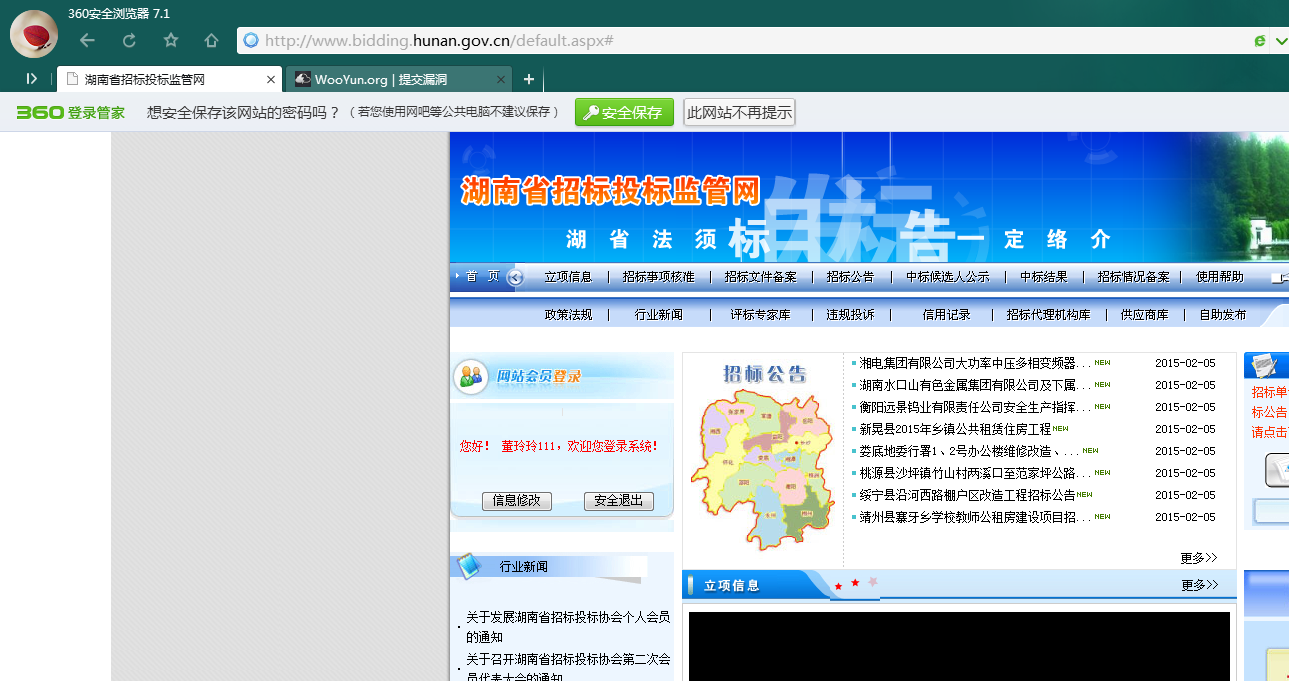Viewport: 1289px width, 681px height.
Task: Bookmark page with the star icon
Action: click(x=171, y=40)
